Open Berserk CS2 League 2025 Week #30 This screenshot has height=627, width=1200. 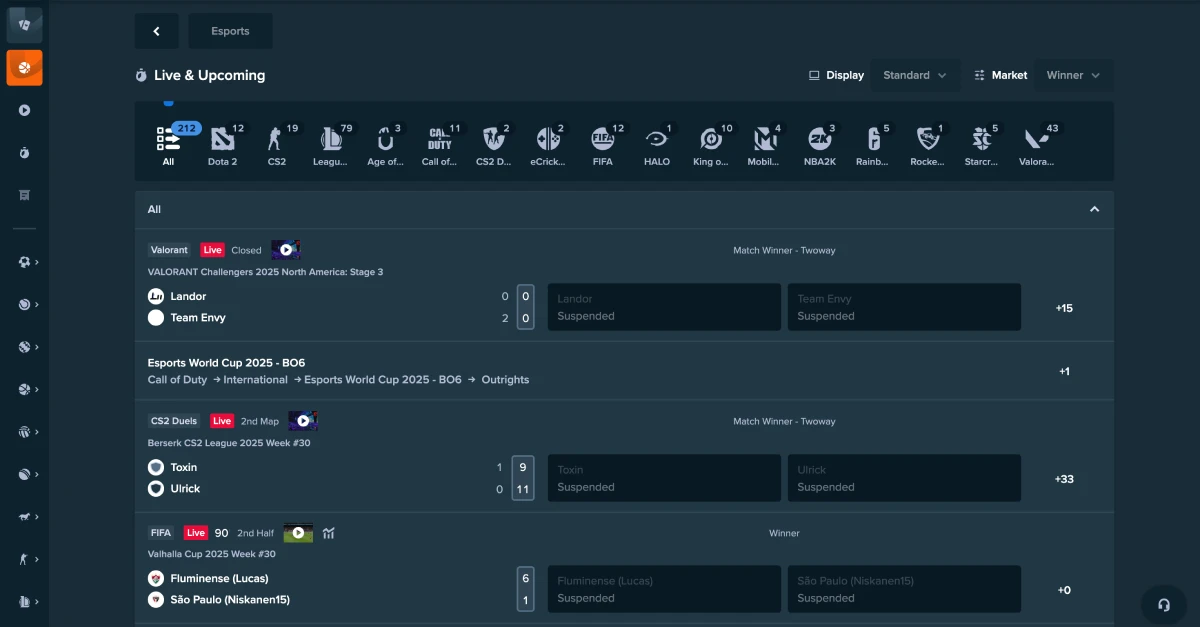(x=229, y=443)
